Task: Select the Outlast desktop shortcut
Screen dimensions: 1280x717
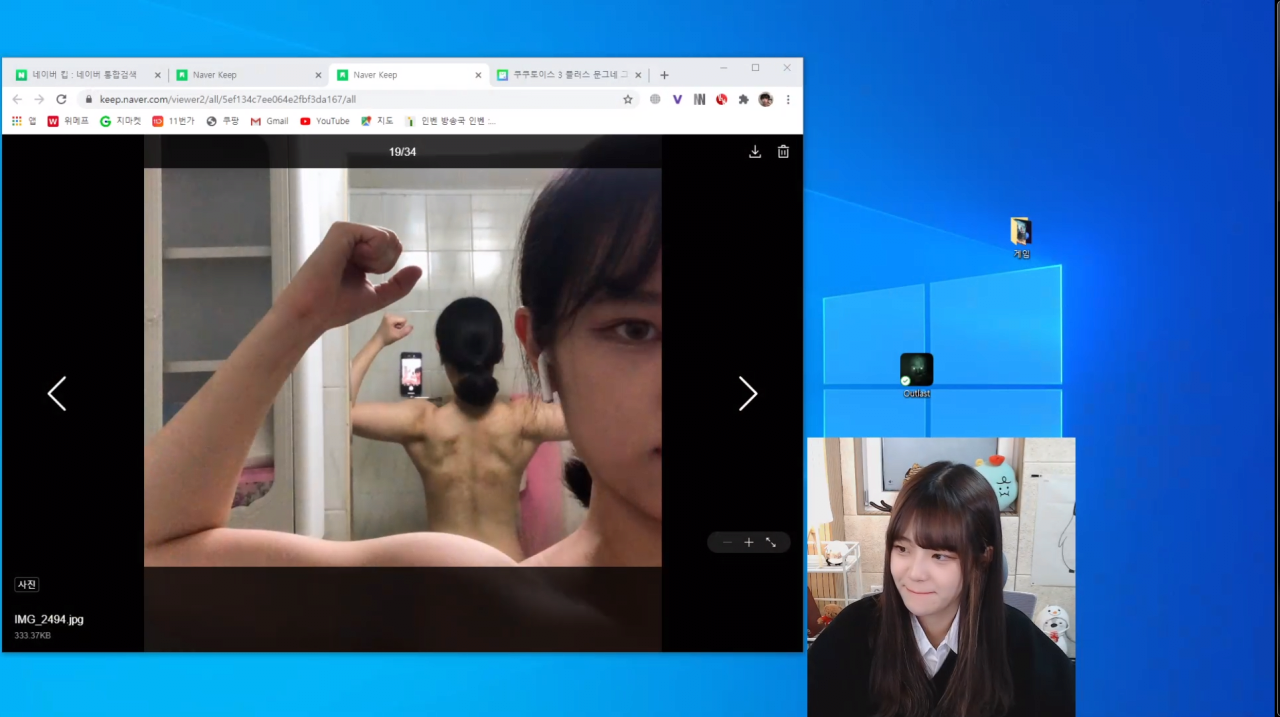Action: point(916,371)
